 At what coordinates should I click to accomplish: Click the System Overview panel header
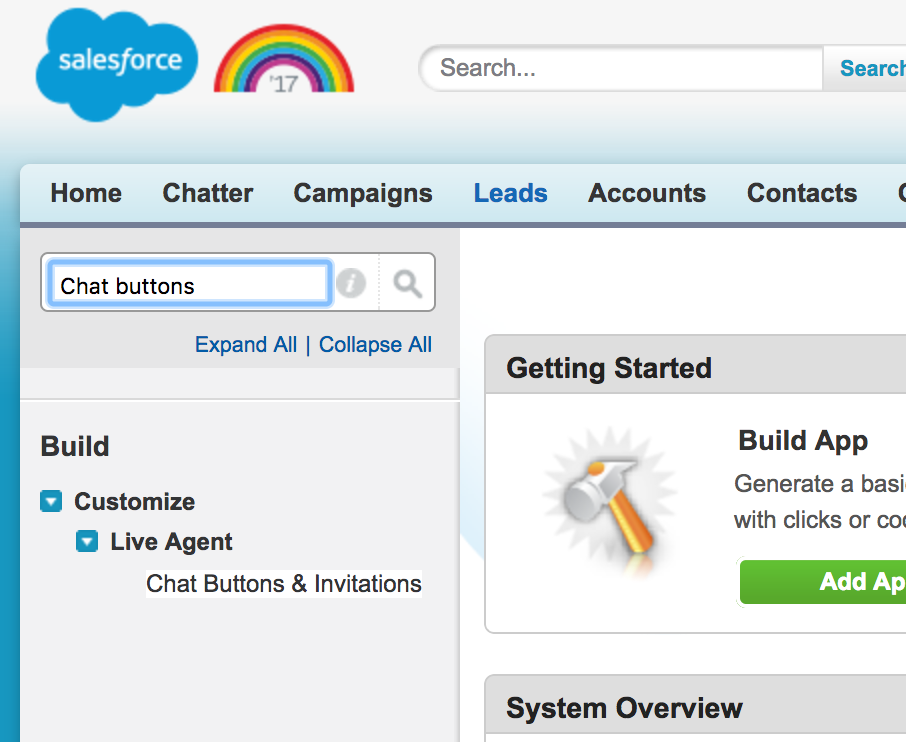coord(624,708)
